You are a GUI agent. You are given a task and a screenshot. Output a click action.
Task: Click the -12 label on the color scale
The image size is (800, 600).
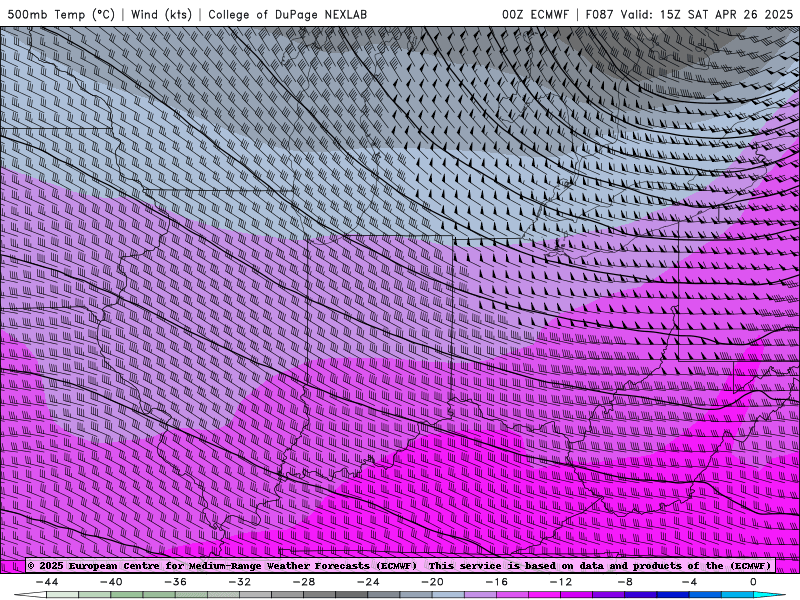561,582
